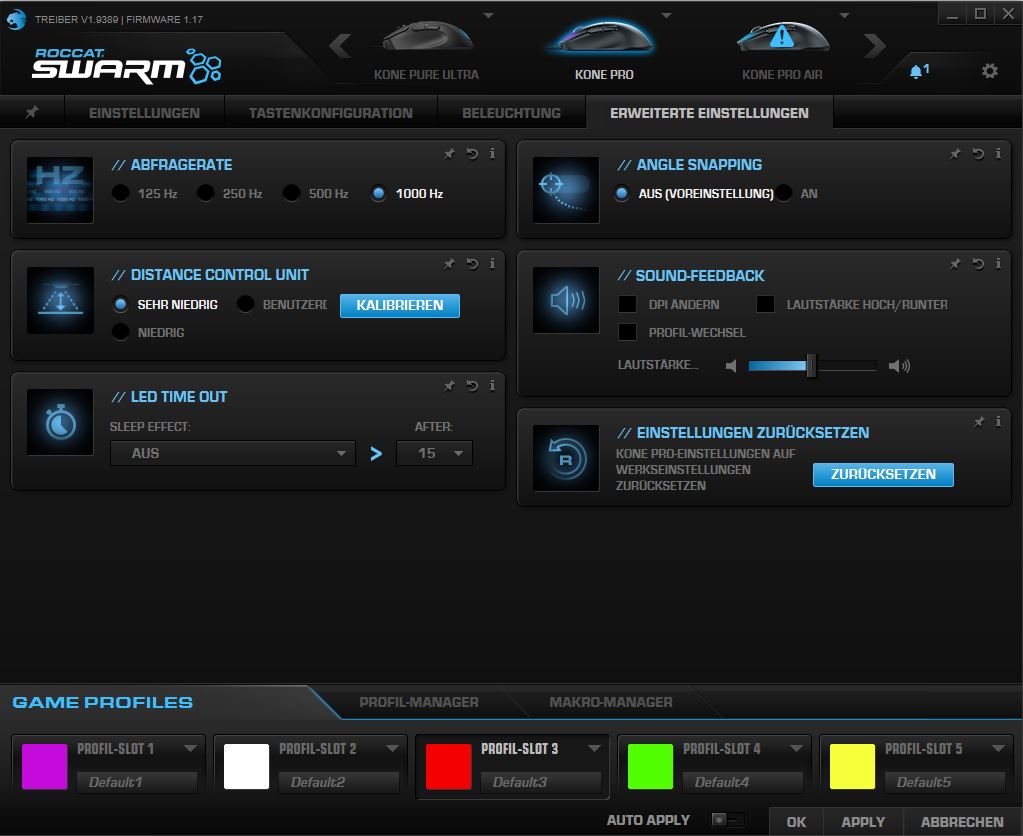Screen dimensions: 1023x836
Task: Select 500 Hz polling rate
Action: pos(292,193)
